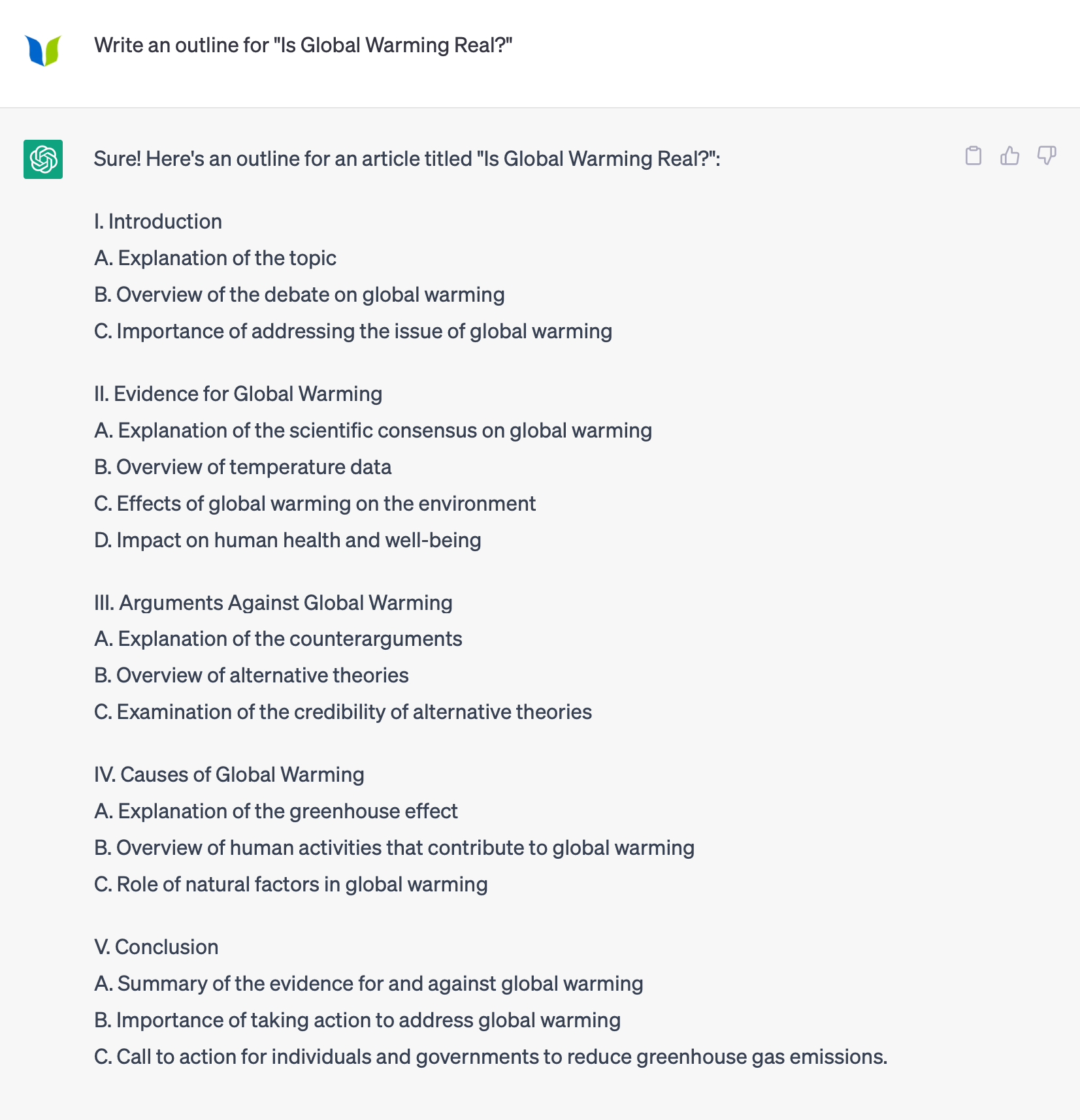Click the user prompt about Global Warming outline

click(x=303, y=45)
